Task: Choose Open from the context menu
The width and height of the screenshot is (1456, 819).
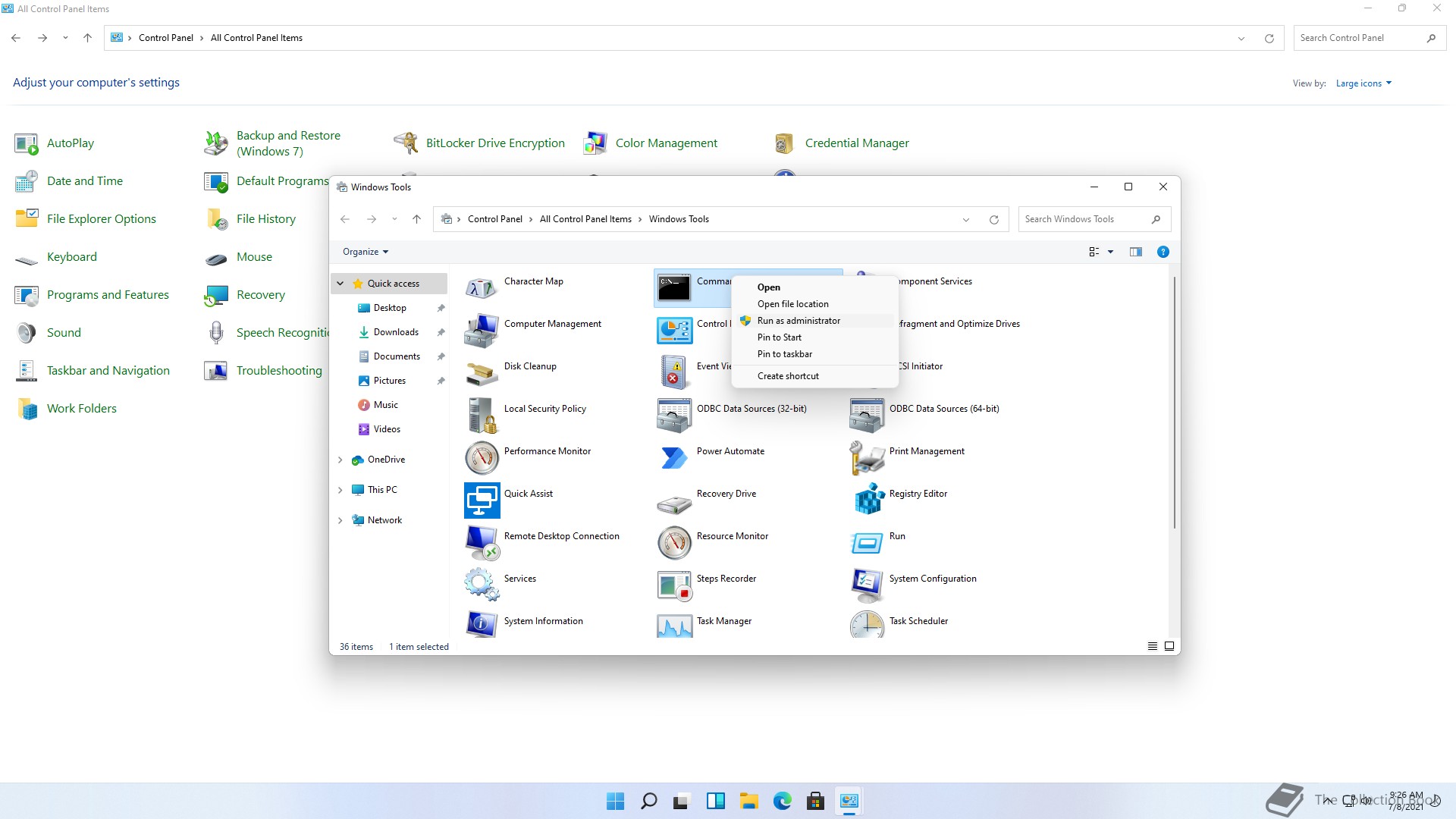Action: pos(769,287)
